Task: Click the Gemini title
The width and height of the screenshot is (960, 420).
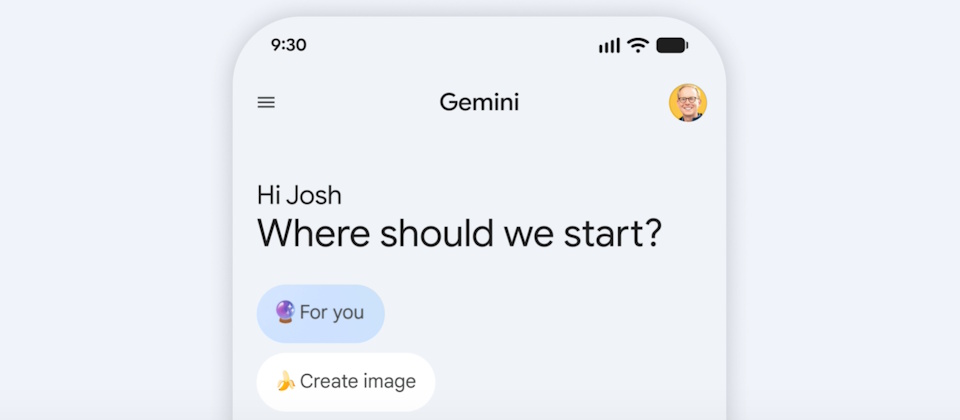Action: (x=479, y=102)
